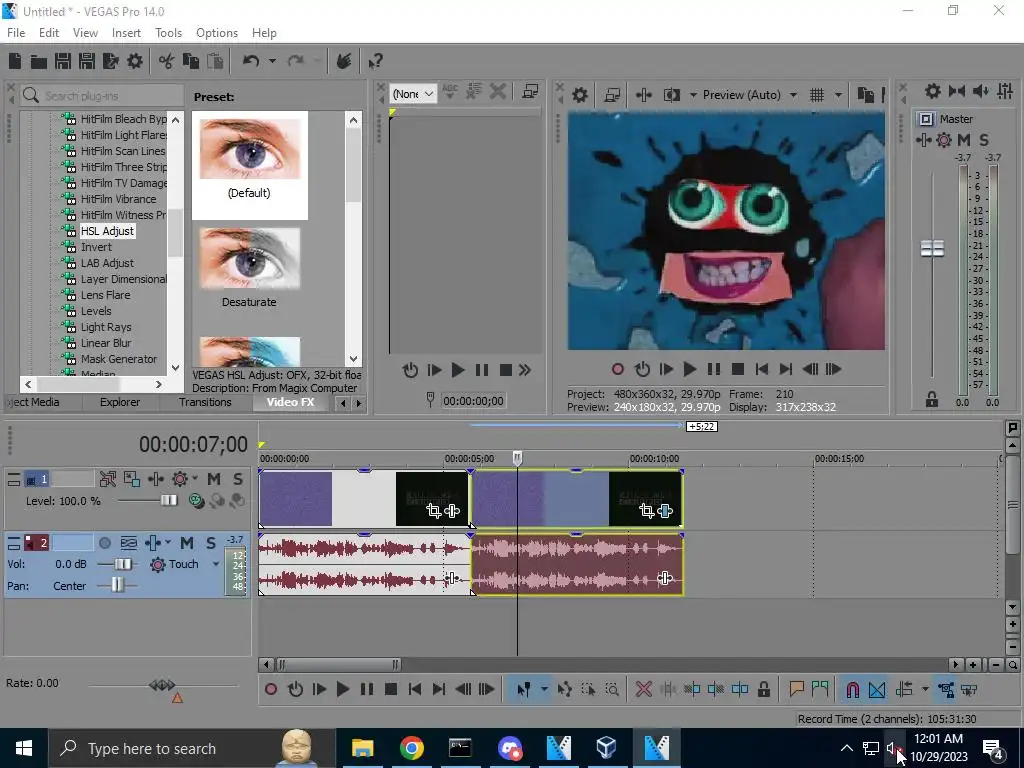1024x768 pixels.
Task: Select the Zoom edit tool icon
Action: click(x=612, y=689)
